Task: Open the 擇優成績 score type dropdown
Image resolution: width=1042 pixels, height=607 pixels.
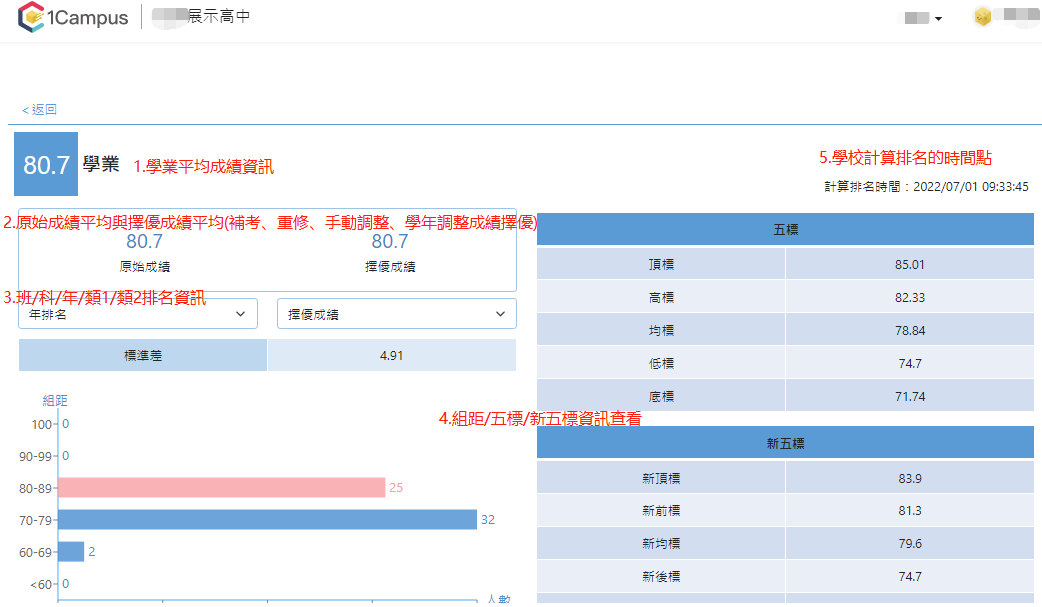Action: pyautogui.click(x=397, y=314)
